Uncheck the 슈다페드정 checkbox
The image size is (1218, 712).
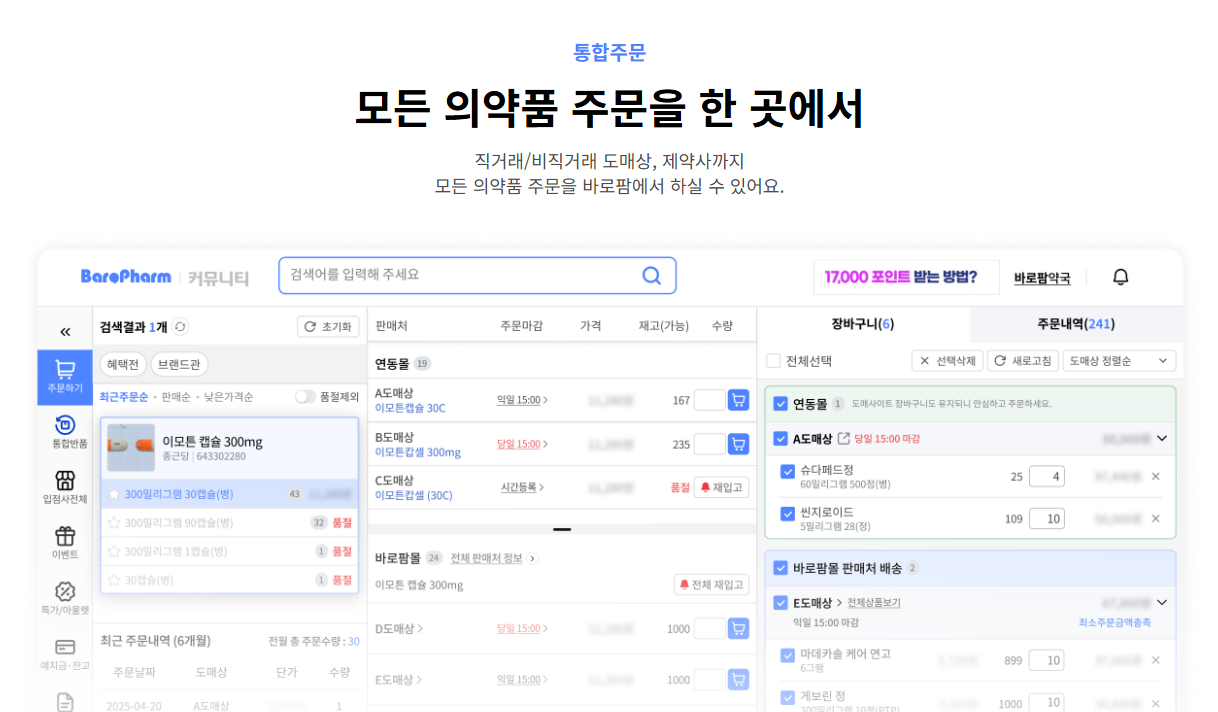pos(787,471)
